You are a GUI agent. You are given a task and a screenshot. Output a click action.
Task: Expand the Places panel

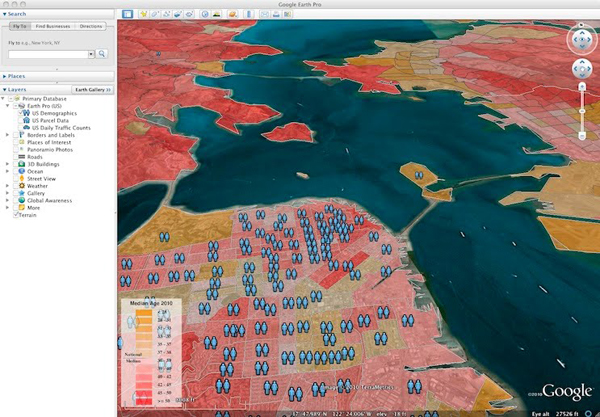pos(4,77)
